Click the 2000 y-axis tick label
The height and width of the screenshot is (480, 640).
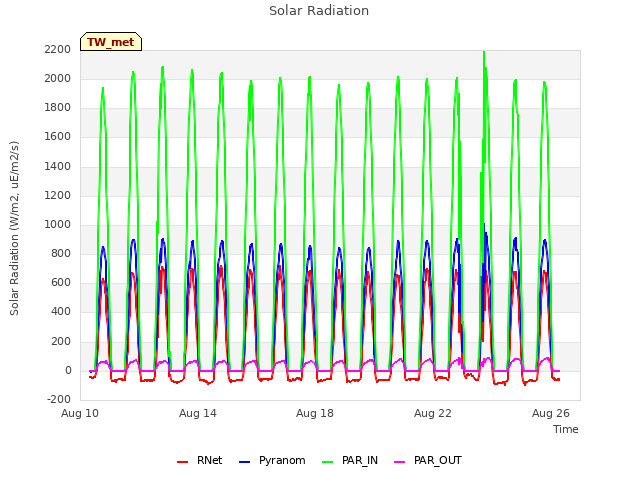[x=58, y=79]
